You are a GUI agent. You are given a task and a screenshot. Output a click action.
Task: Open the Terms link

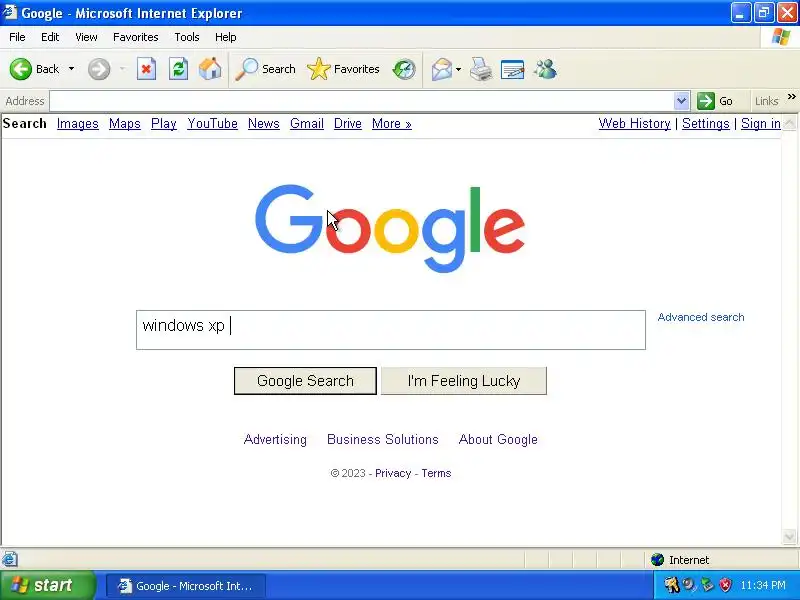[436, 473]
